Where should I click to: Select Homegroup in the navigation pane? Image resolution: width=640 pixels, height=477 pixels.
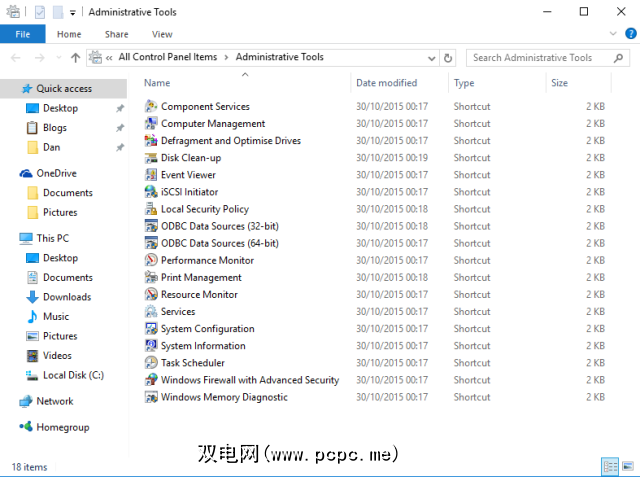pos(63,428)
